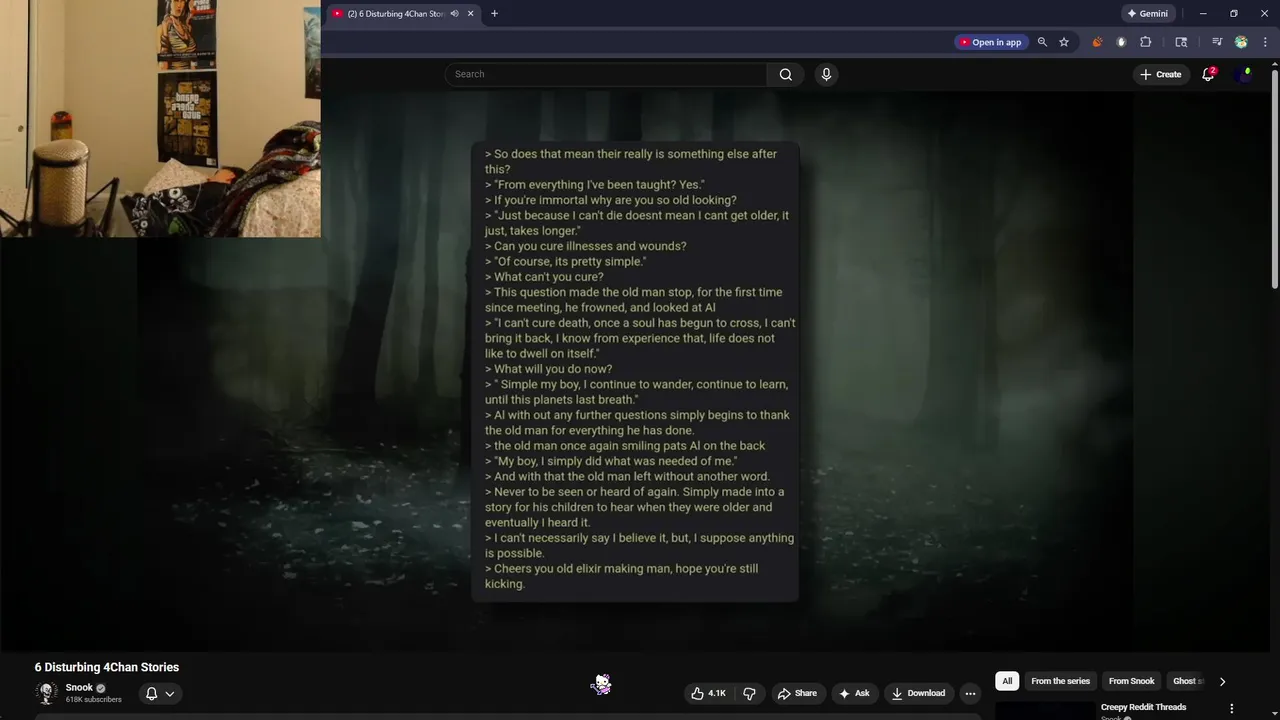1280x720 pixels.
Task: Select the From the series chip
Action: pyautogui.click(x=1060, y=681)
